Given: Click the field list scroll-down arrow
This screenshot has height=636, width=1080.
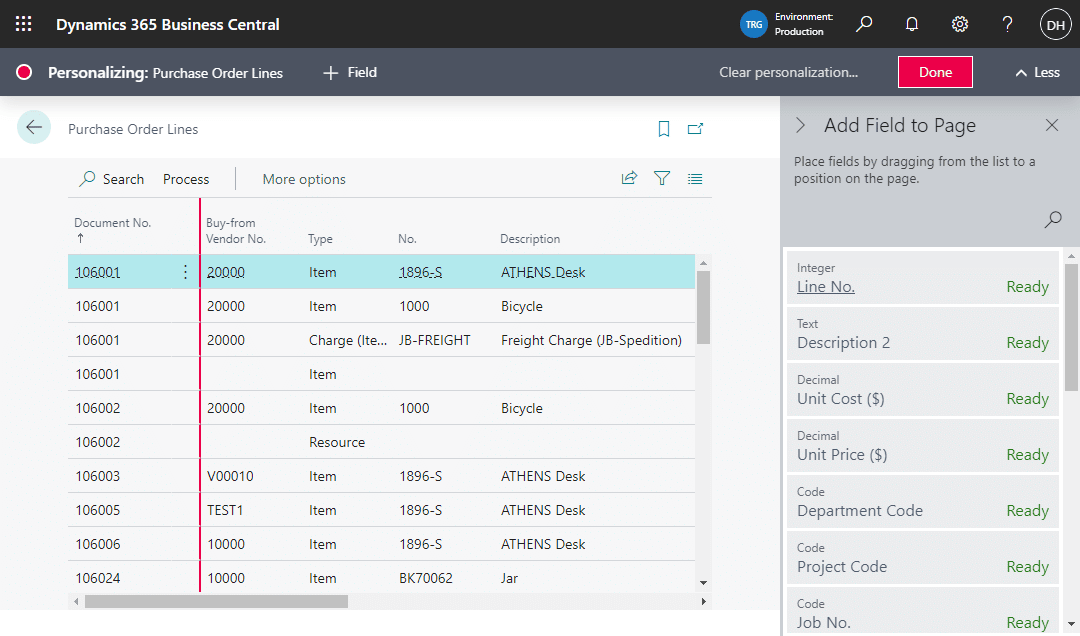Looking at the screenshot, I should pyautogui.click(x=1071, y=624).
